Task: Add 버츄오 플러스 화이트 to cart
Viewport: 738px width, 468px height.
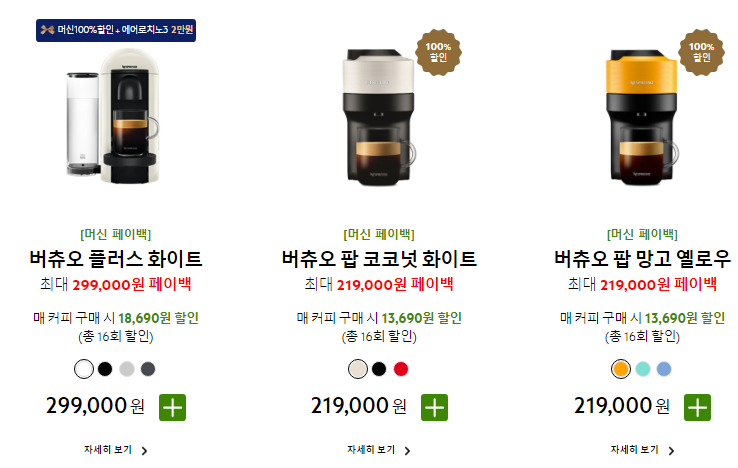Action: [172, 407]
